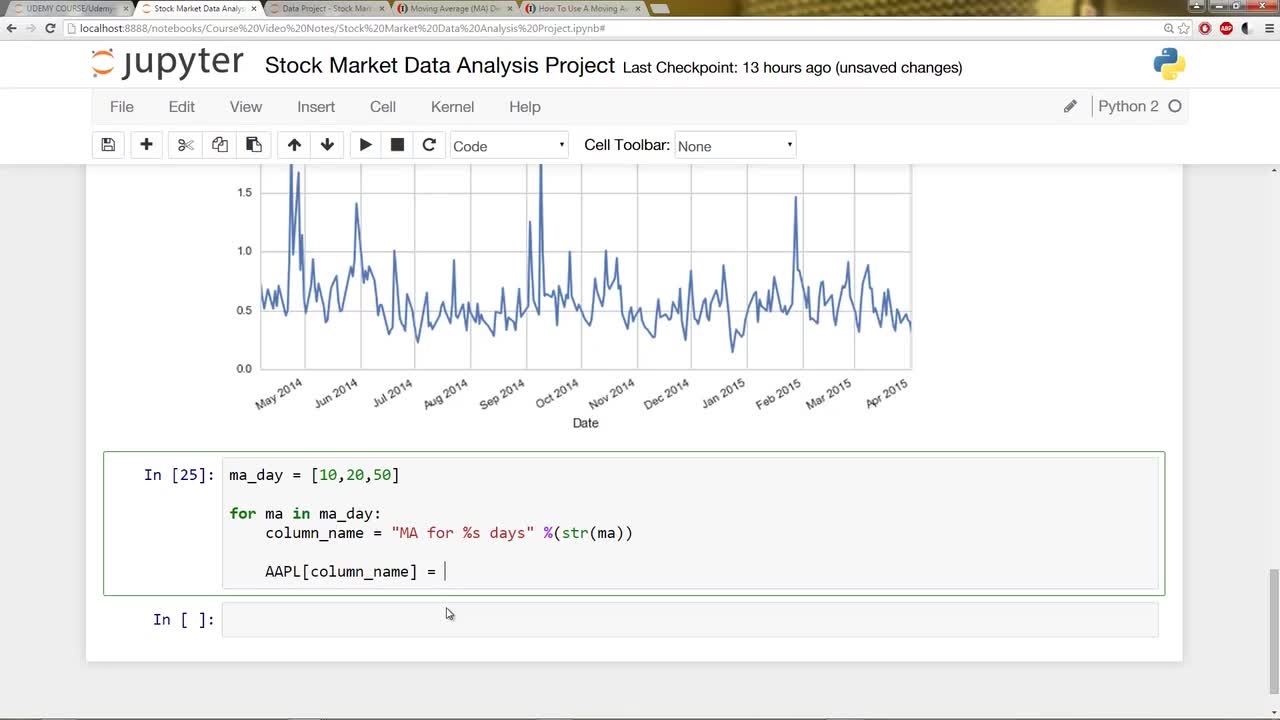This screenshot has width=1280, height=720.
Task: Move cell up with the up arrow
Action: (x=294, y=145)
